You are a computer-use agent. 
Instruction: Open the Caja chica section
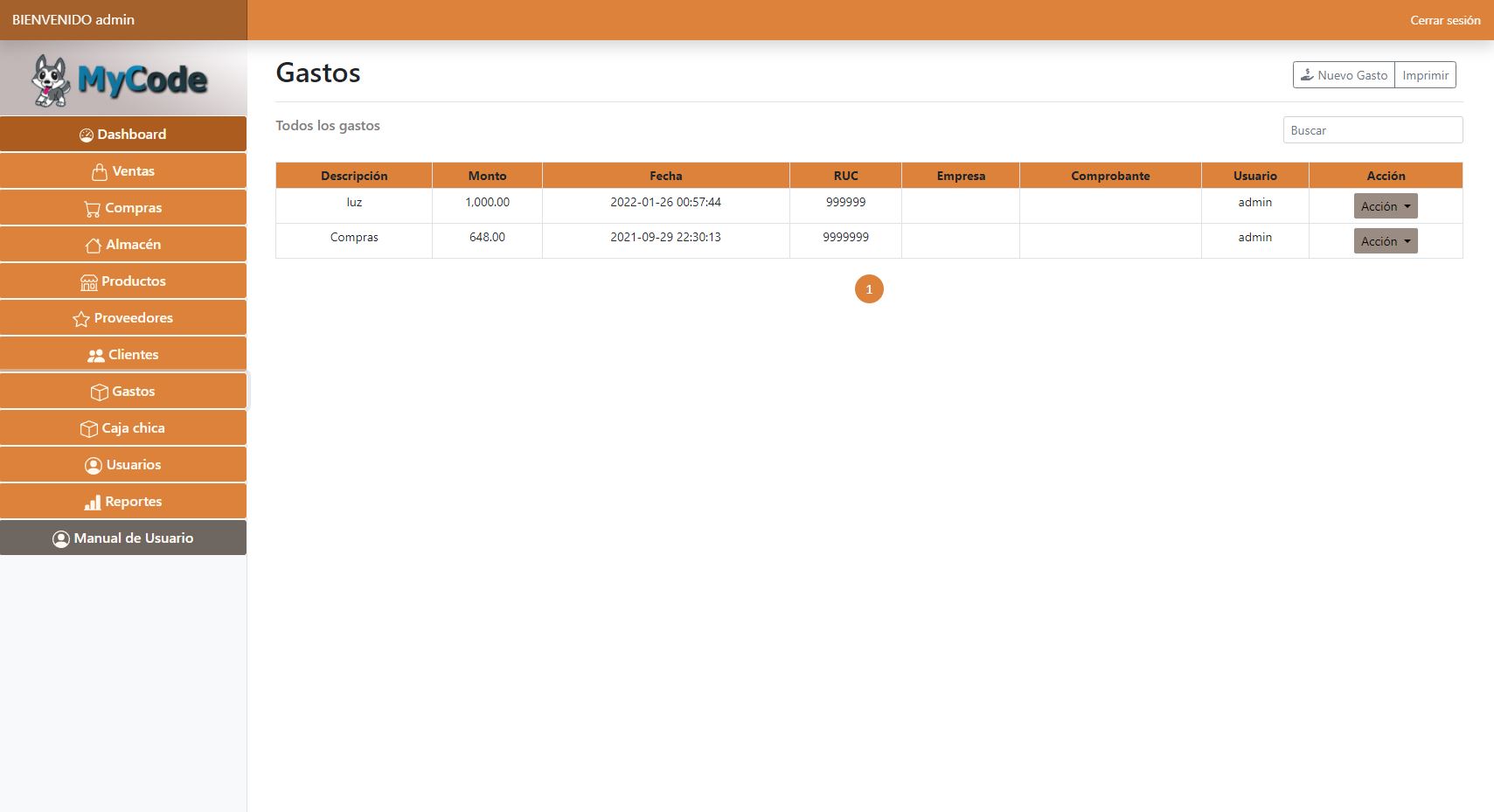tap(123, 428)
